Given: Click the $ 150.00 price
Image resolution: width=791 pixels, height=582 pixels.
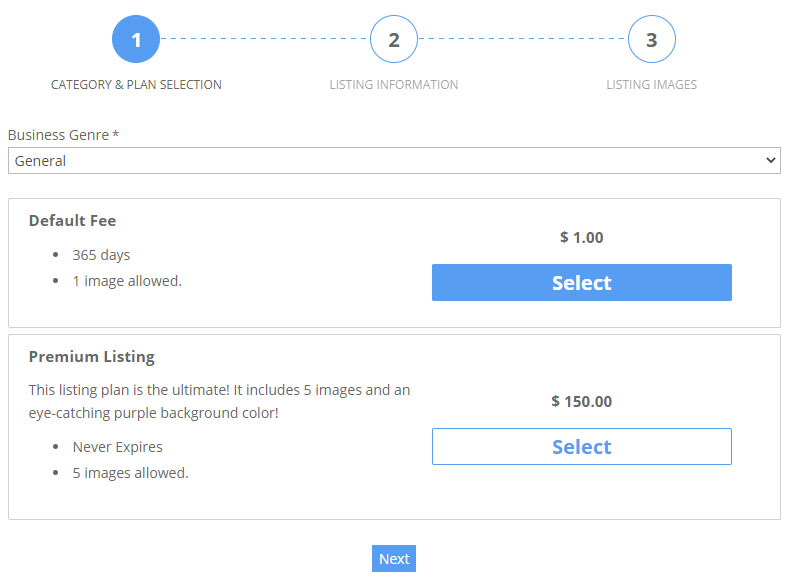Looking at the screenshot, I should [x=582, y=401].
